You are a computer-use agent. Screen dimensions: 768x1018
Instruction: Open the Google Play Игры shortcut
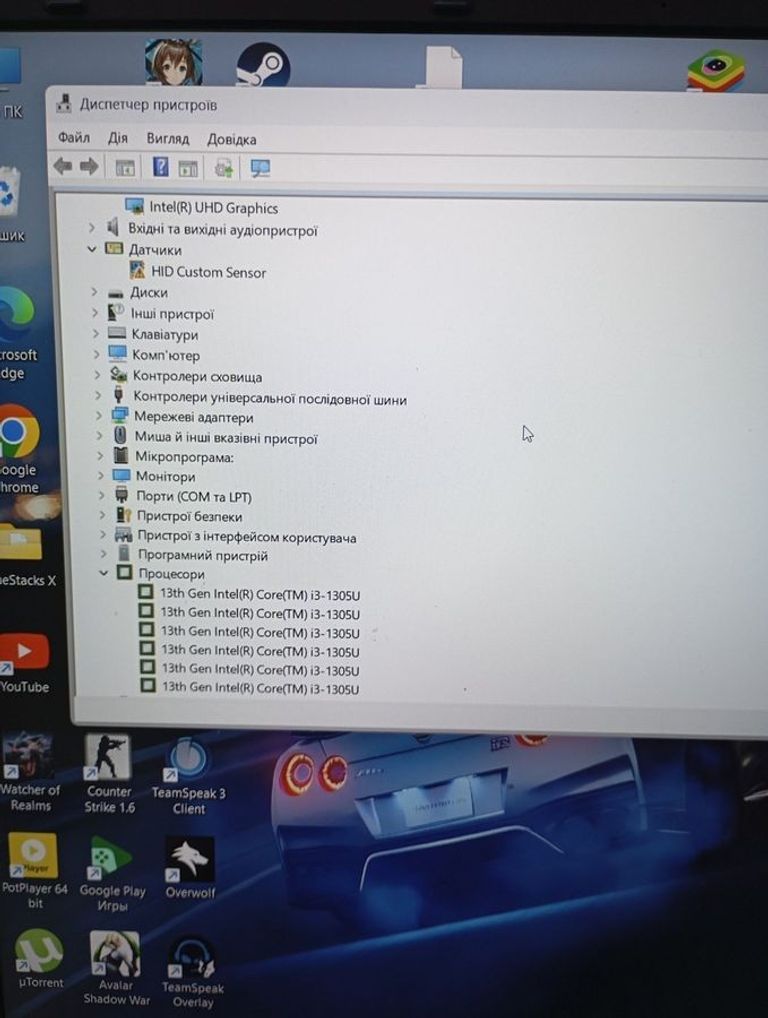coord(112,873)
